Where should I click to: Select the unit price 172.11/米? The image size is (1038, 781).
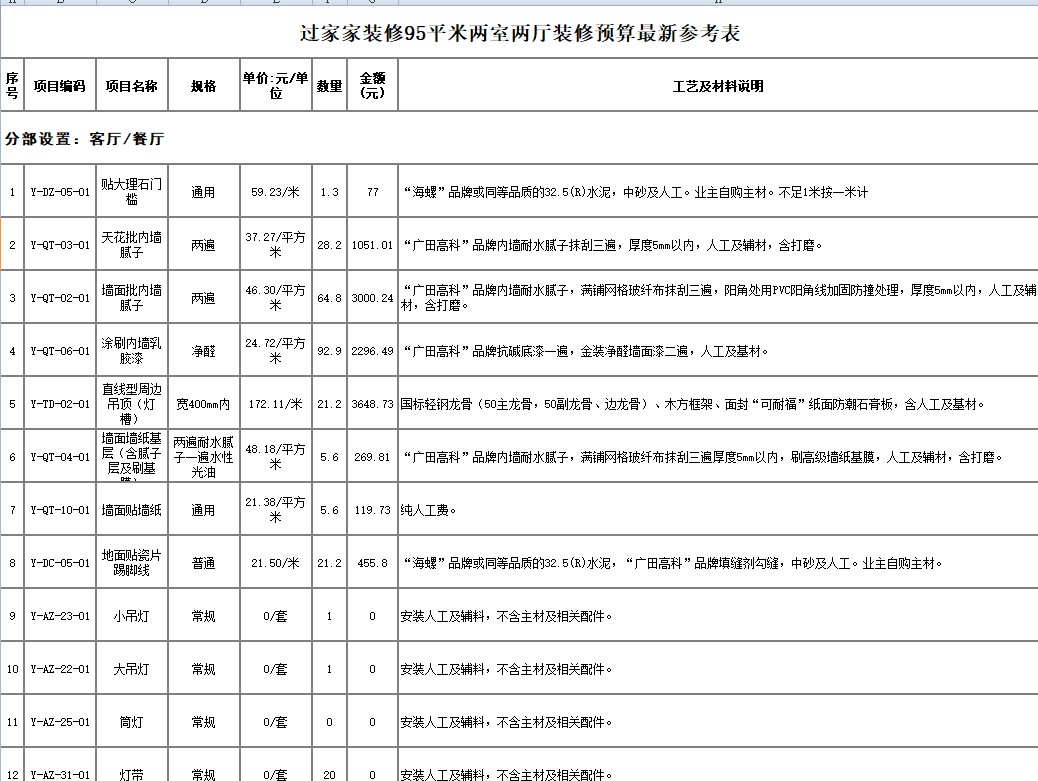coord(275,404)
